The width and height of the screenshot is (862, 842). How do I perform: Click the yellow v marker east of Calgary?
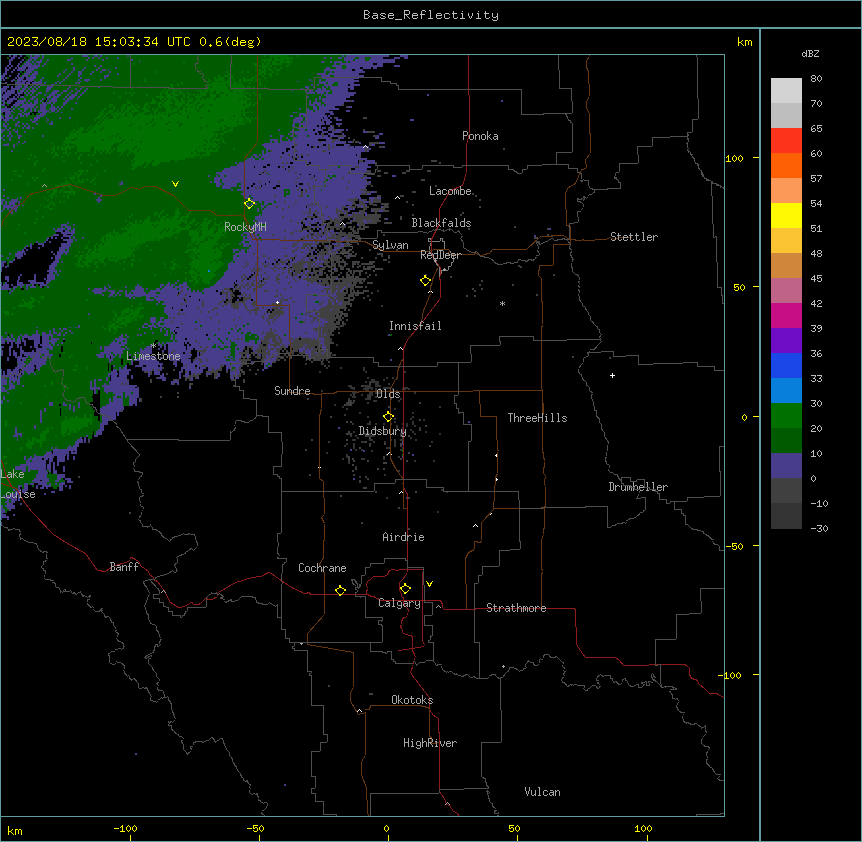click(x=429, y=584)
